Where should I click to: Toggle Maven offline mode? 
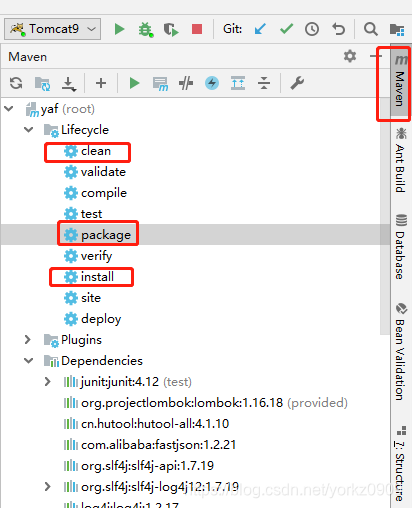pos(186,83)
